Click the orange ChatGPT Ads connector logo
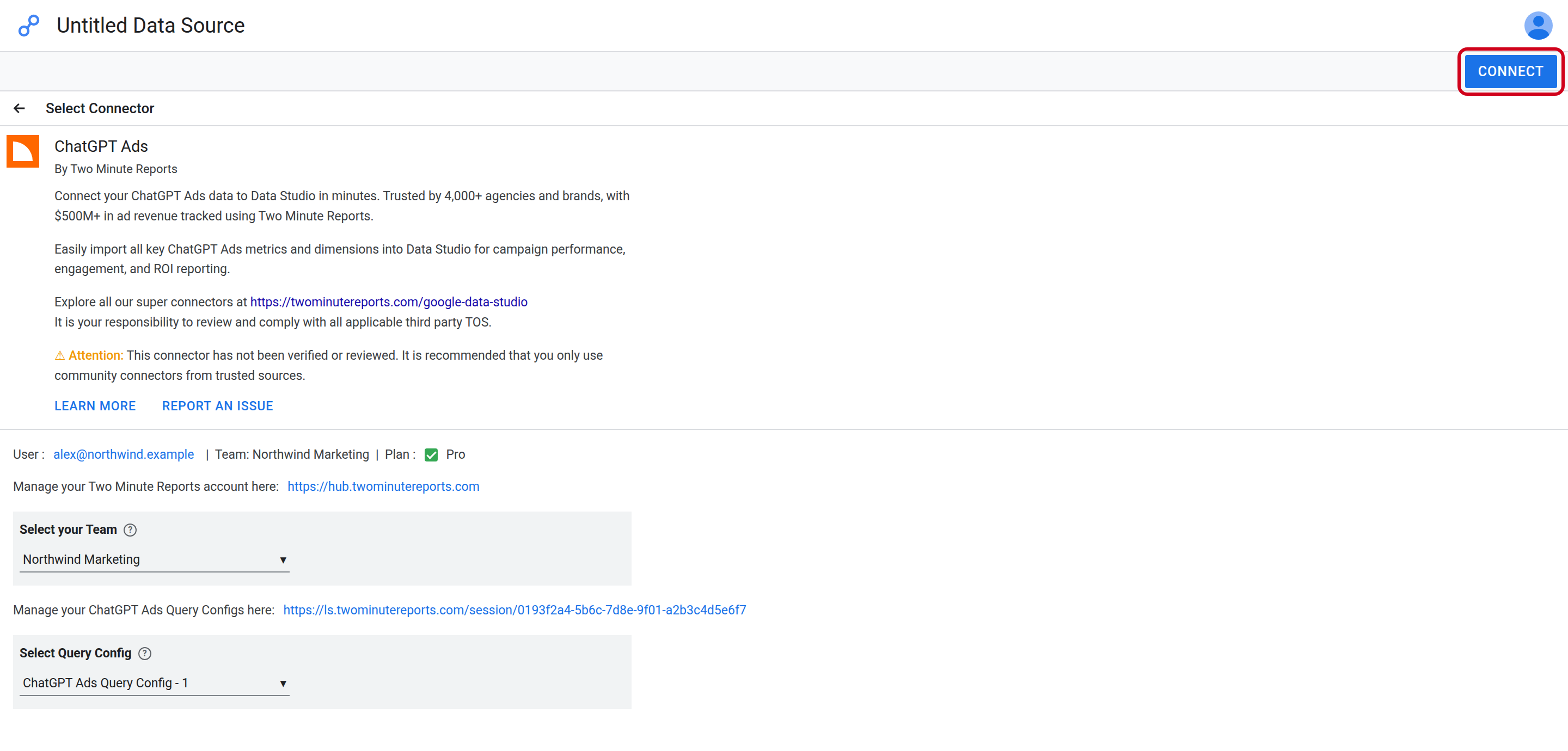Viewport: 1568px width, 751px height. [23, 151]
